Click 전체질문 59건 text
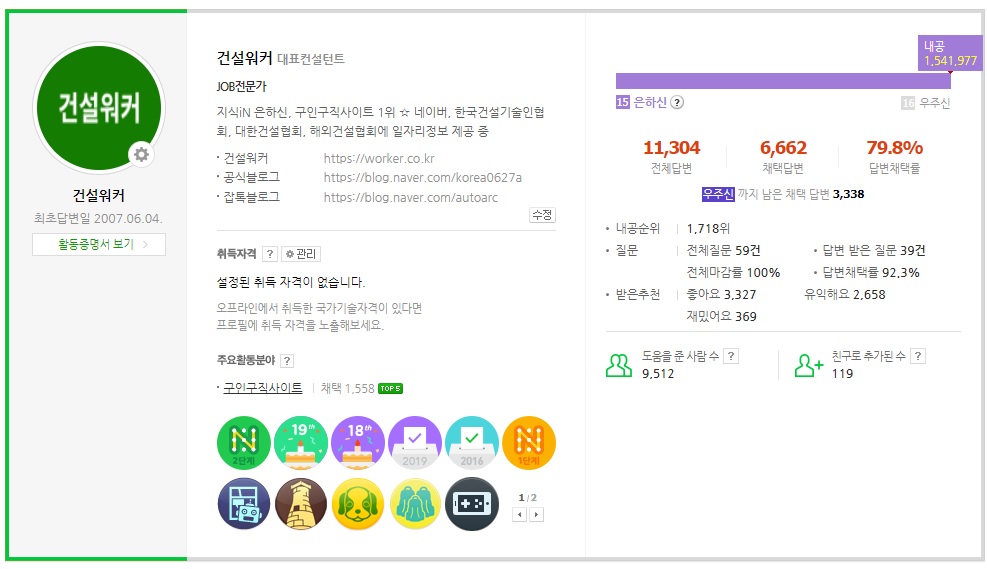Image resolution: width=987 pixels, height=569 pixels. coord(723,251)
